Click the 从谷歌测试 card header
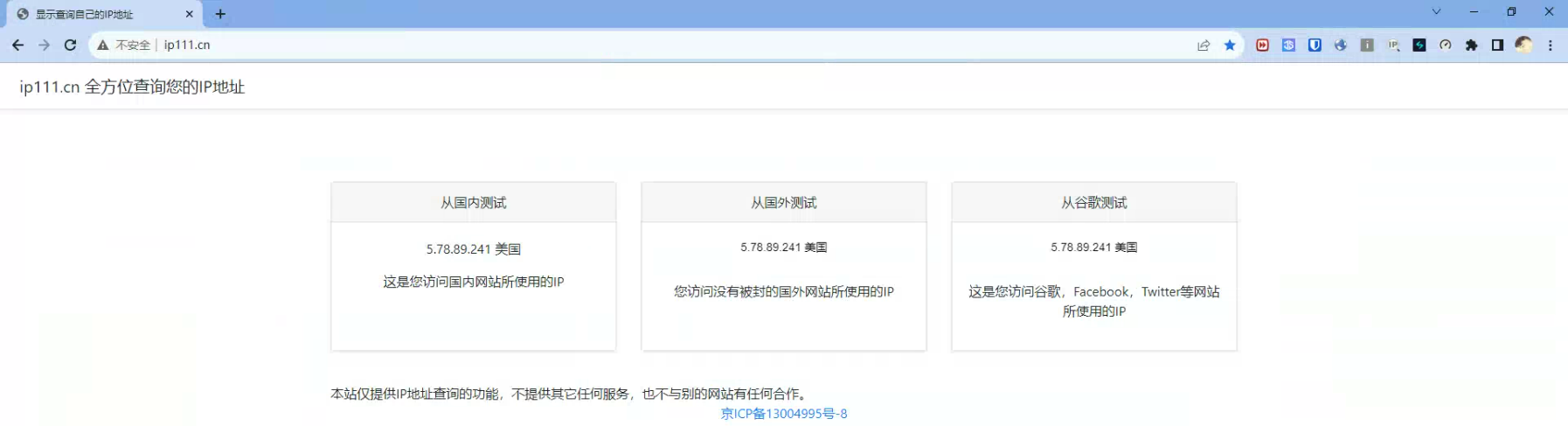This screenshot has height=426, width=1568. [1094, 202]
